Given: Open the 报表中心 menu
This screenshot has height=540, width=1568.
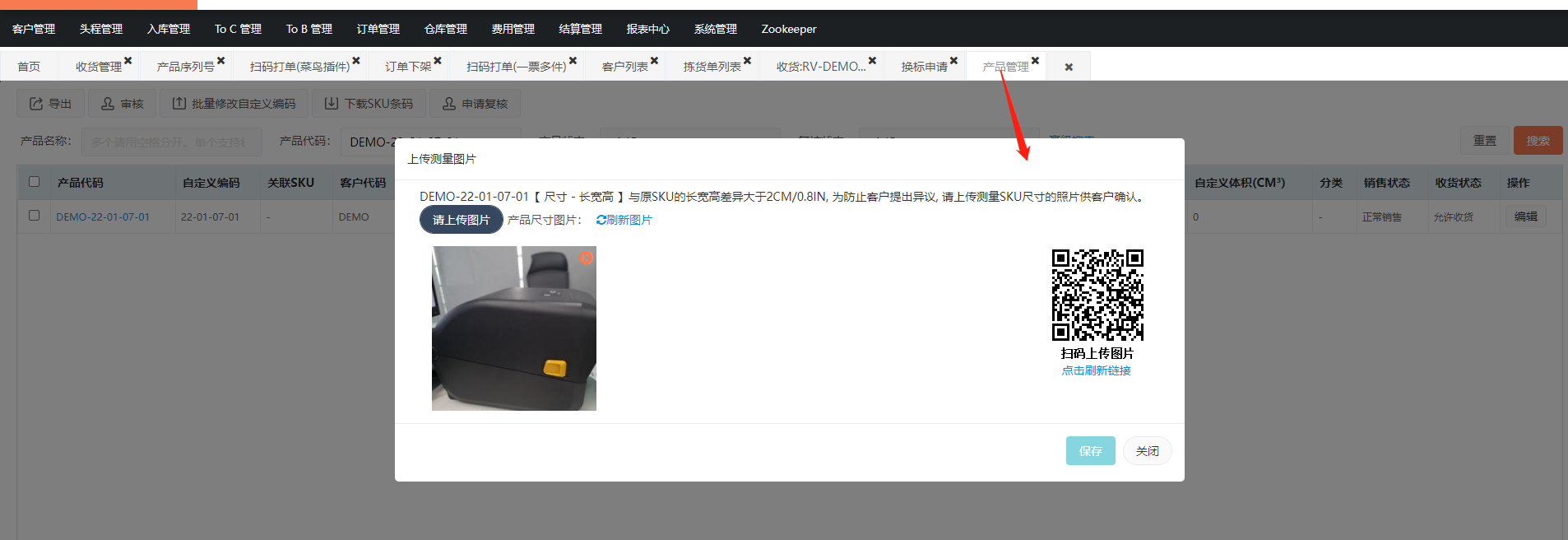Looking at the screenshot, I should pos(648,29).
